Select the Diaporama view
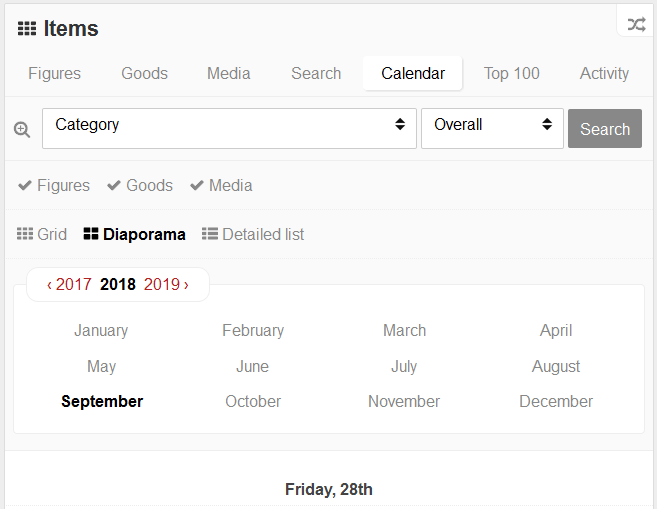The image size is (657, 509). 134,234
